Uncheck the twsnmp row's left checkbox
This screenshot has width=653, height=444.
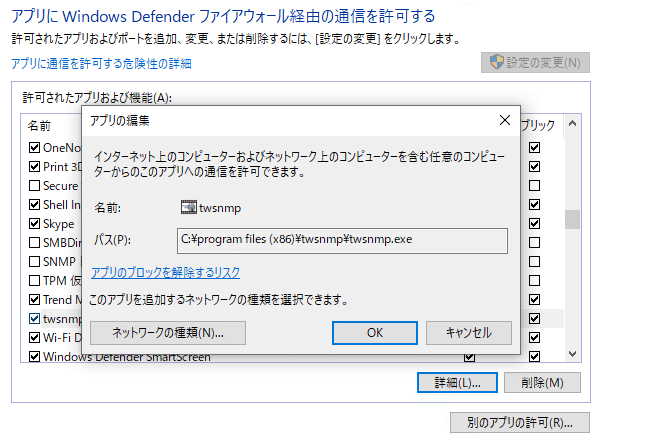coord(35,319)
